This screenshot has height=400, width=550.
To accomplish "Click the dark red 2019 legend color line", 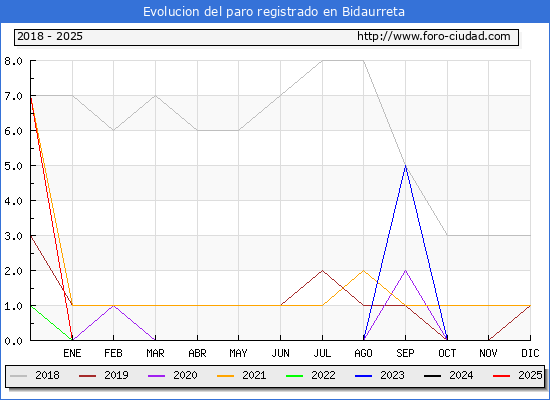I will click(x=87, y=376).
